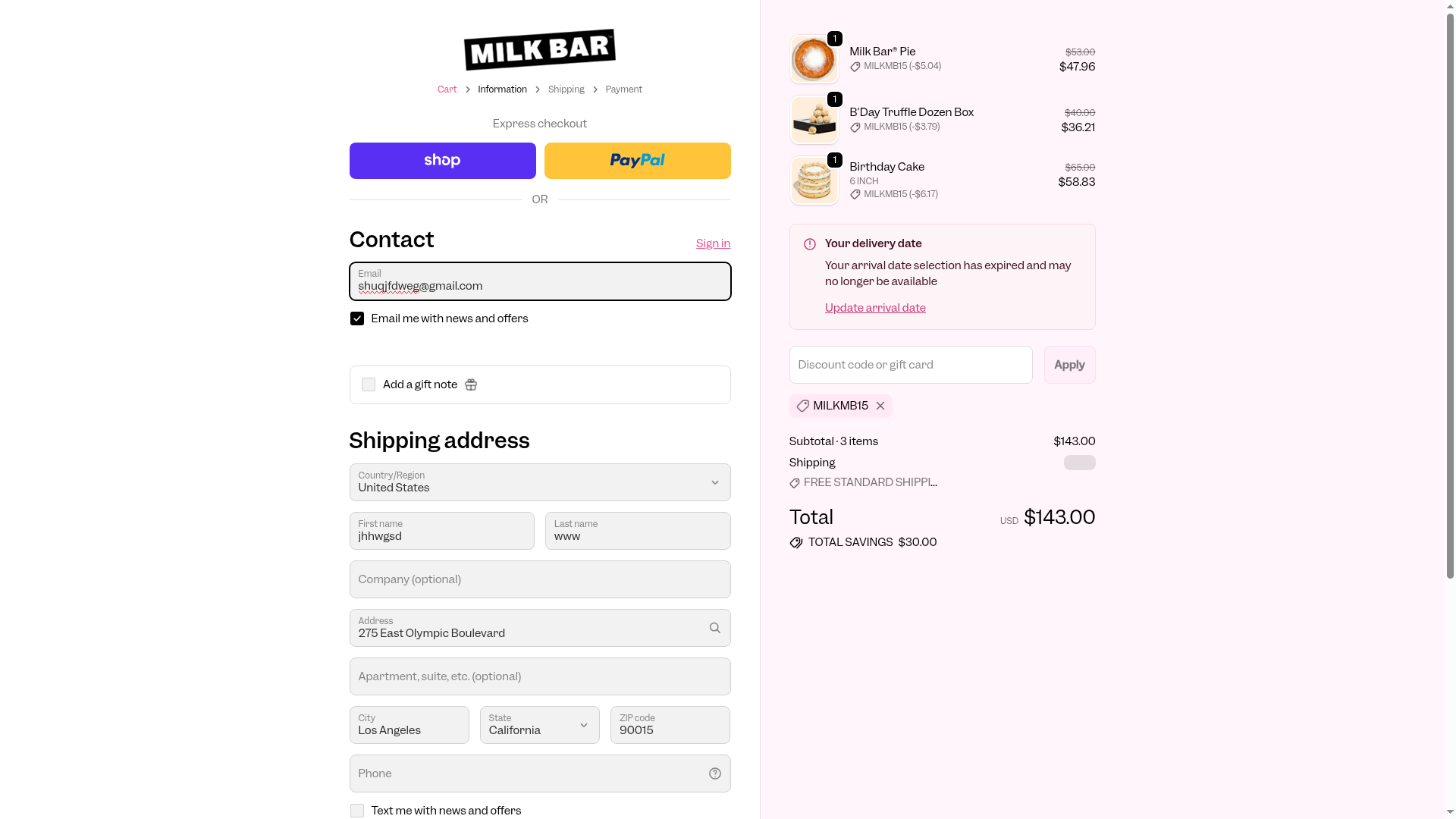
Task: Enable the Add a gift note checkbox
Action: [369, 385]
